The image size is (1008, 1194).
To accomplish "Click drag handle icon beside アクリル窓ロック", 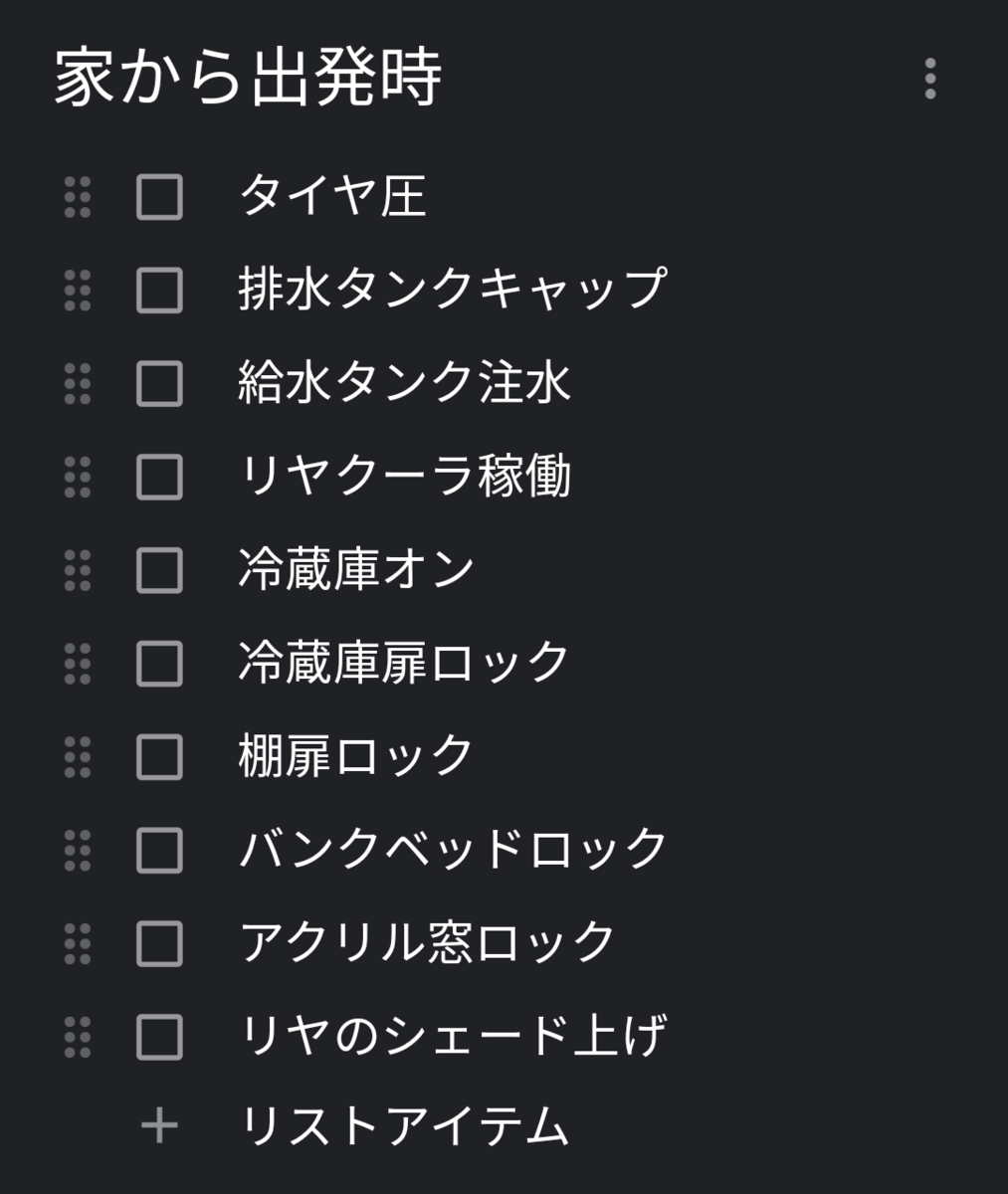I will (x=78, y=944).
